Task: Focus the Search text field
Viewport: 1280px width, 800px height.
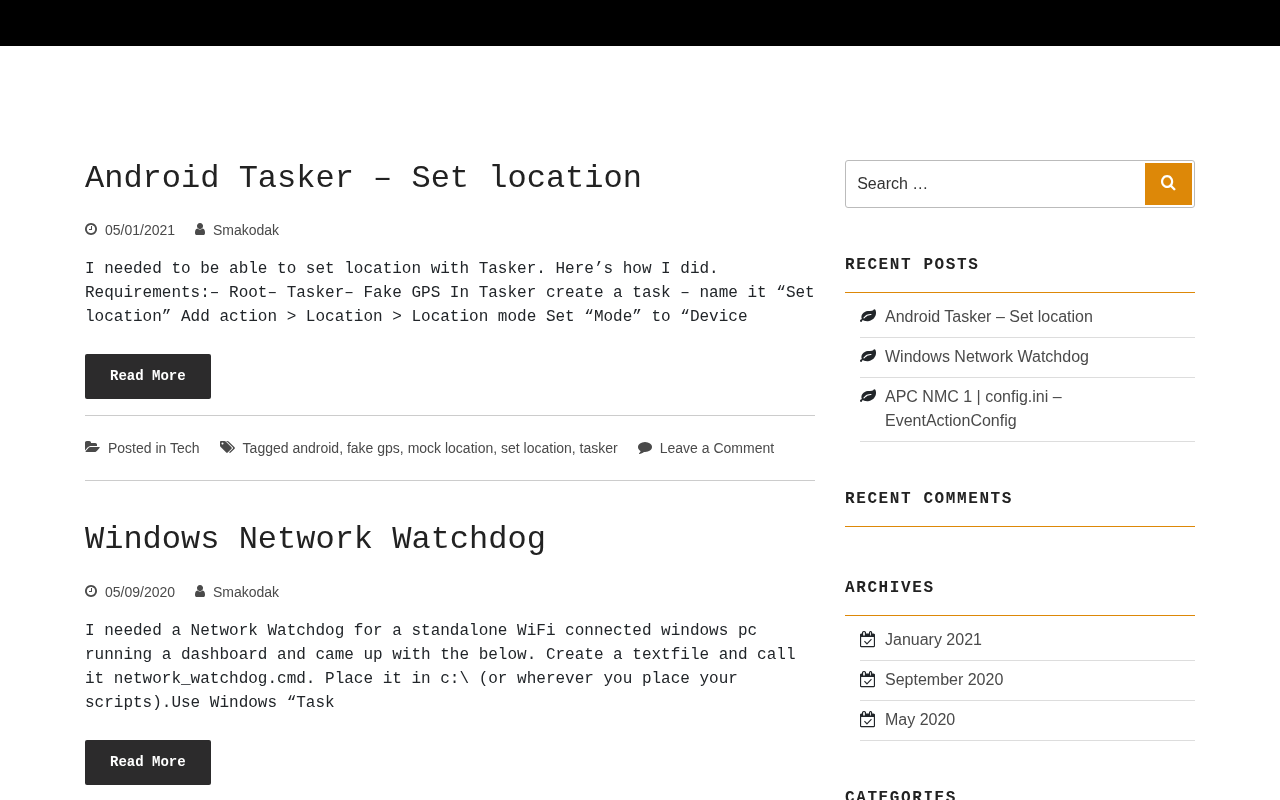Action: coord(995,184)
